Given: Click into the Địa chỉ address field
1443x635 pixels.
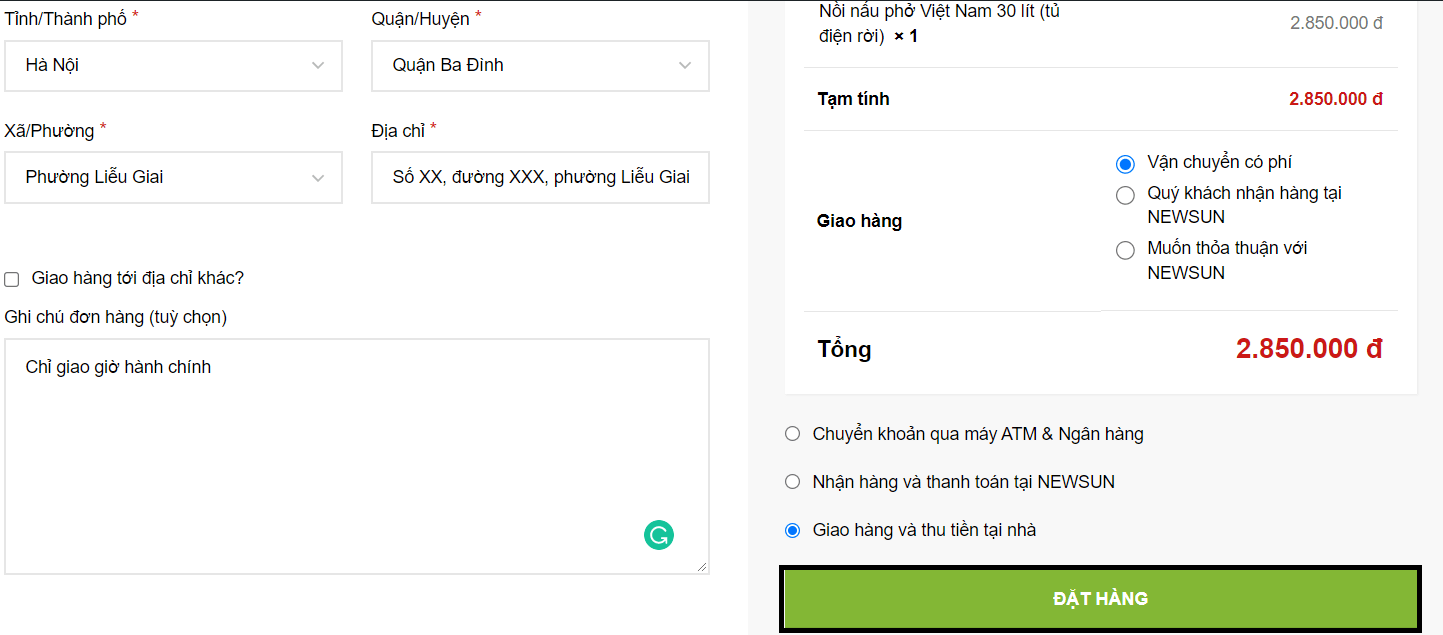Looking at the screenshot, I should pyautogui.click(x=540, y=178).
